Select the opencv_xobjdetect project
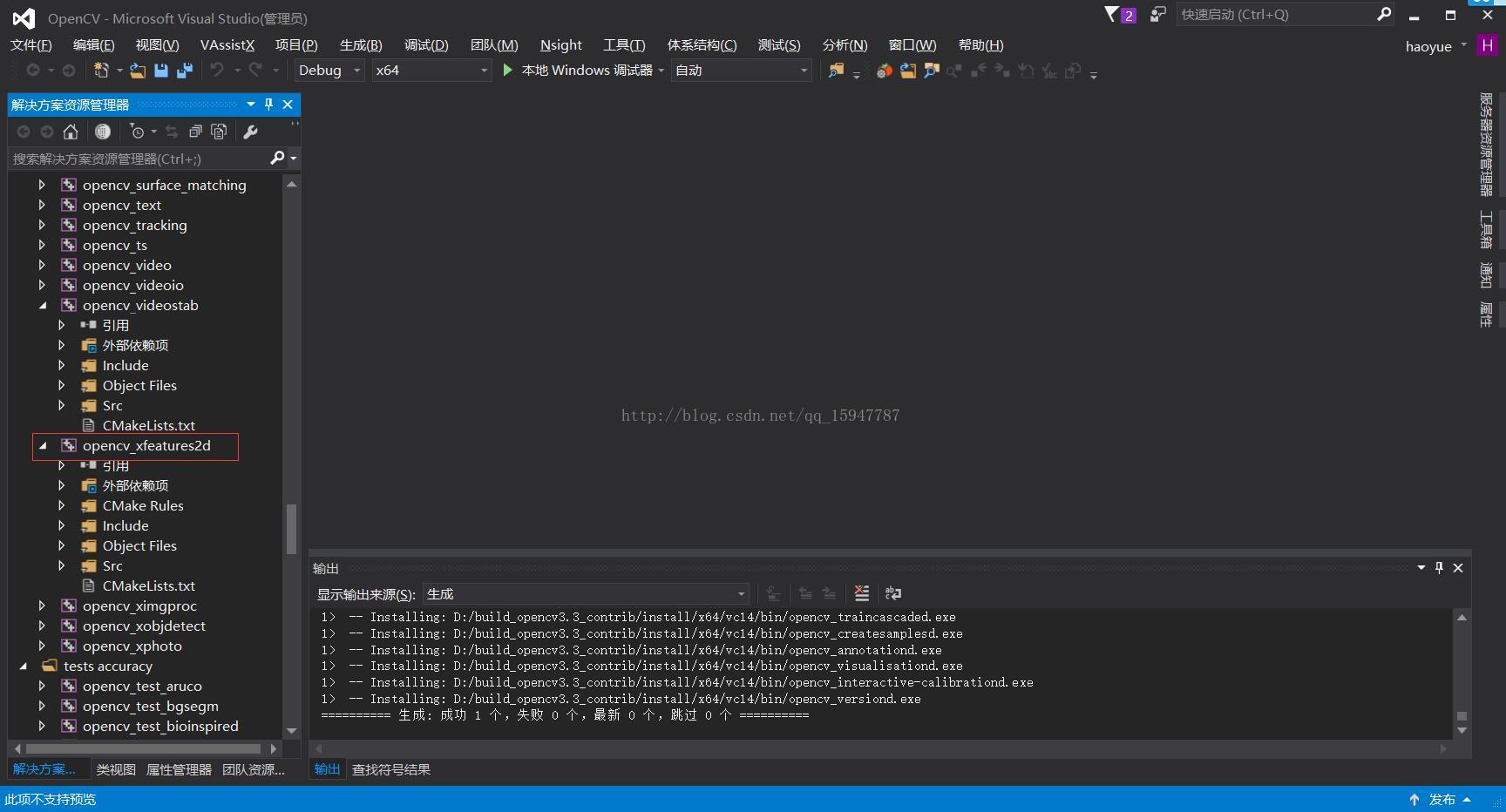The image size is (1506, 812). click(x=144, y=626)
